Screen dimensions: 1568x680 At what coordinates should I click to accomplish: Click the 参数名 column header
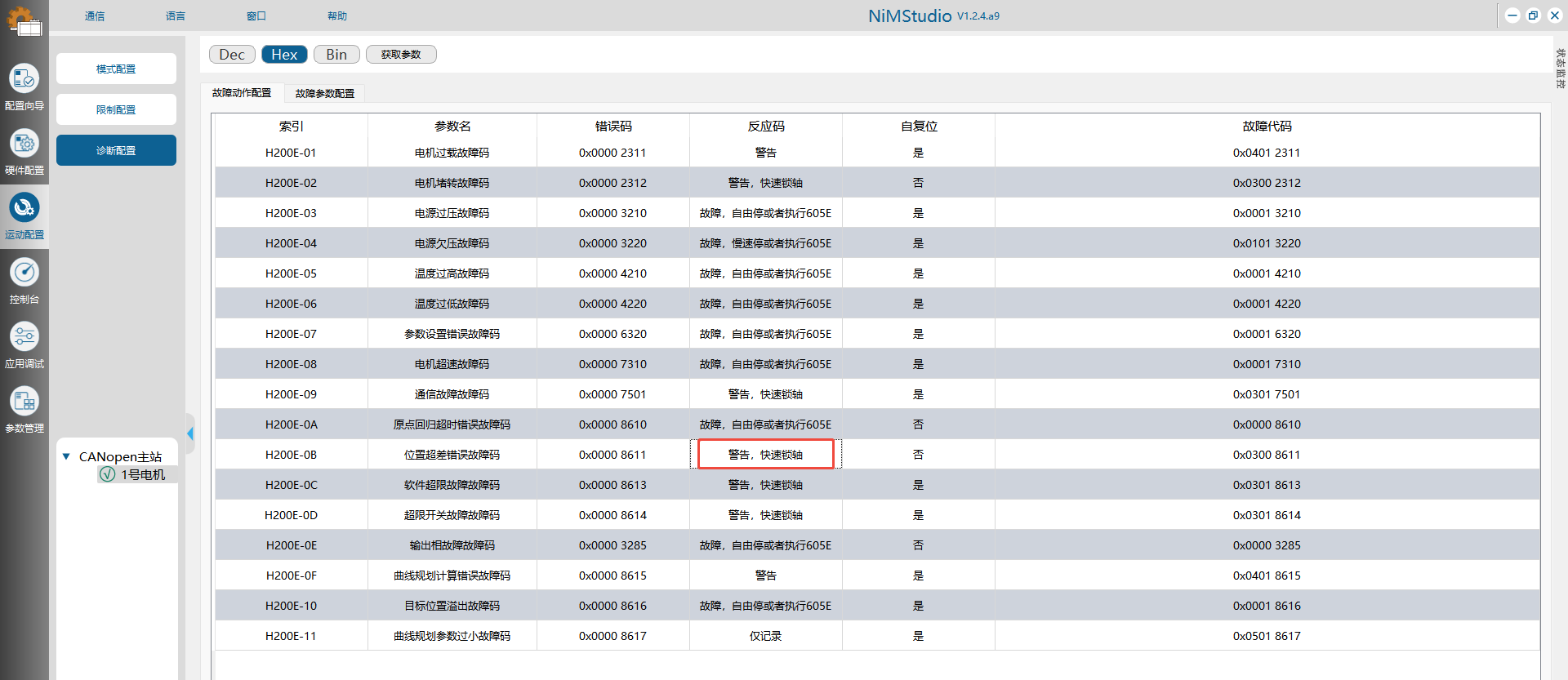click(x=452, y=127)
